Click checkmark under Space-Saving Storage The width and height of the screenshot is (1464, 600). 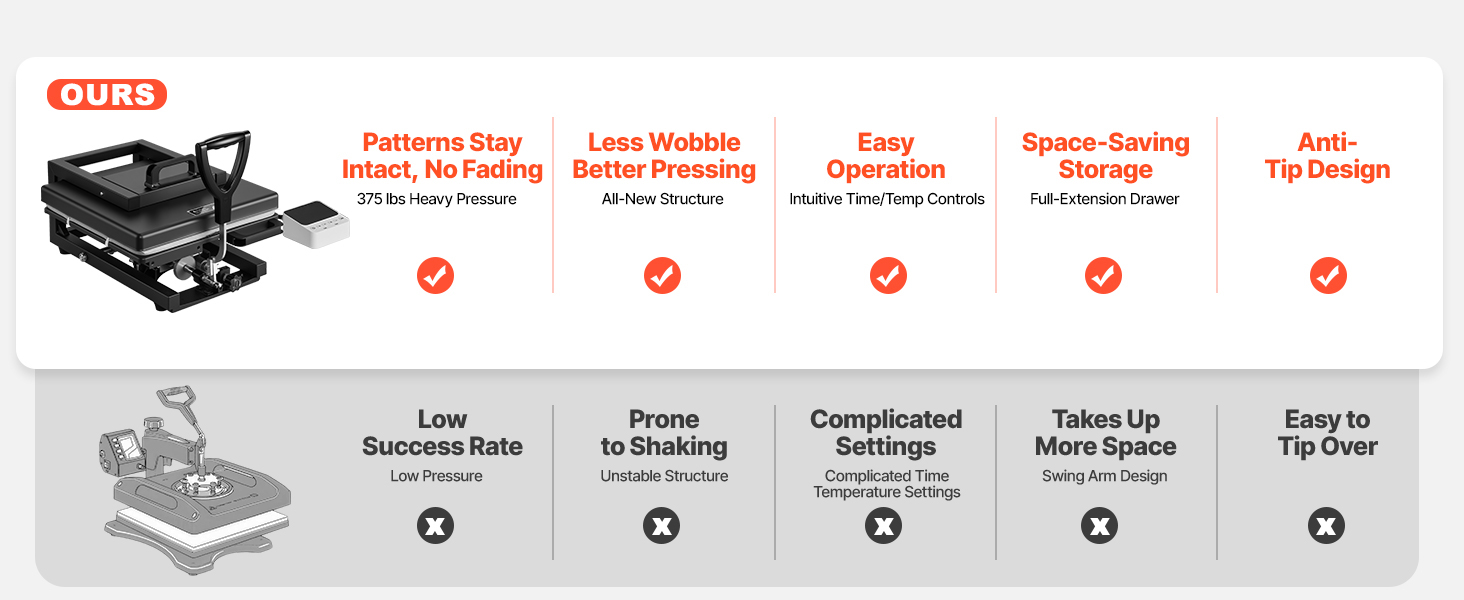[x=1103, y=275]
